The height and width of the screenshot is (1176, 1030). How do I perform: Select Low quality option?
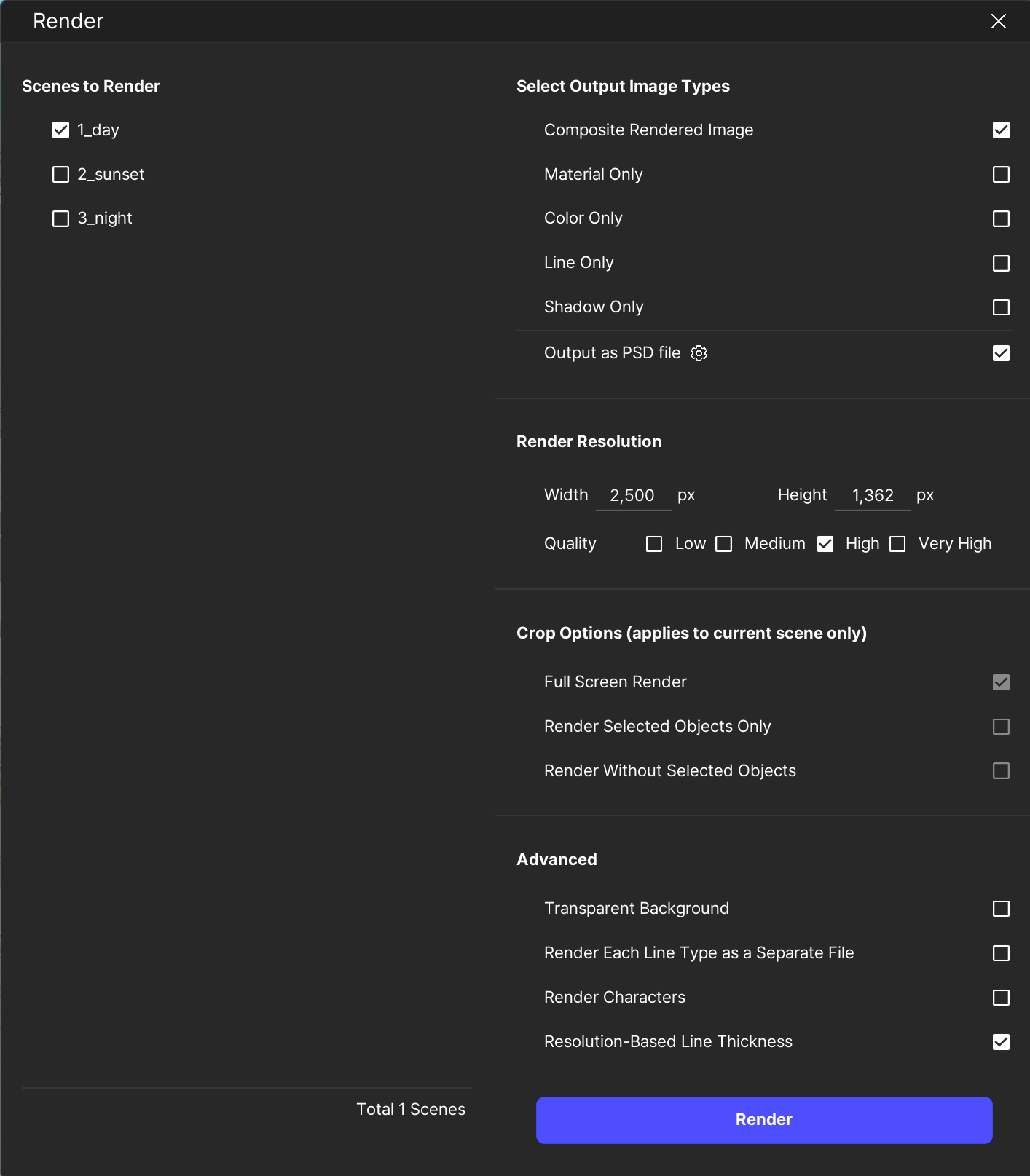click(654, 544)
